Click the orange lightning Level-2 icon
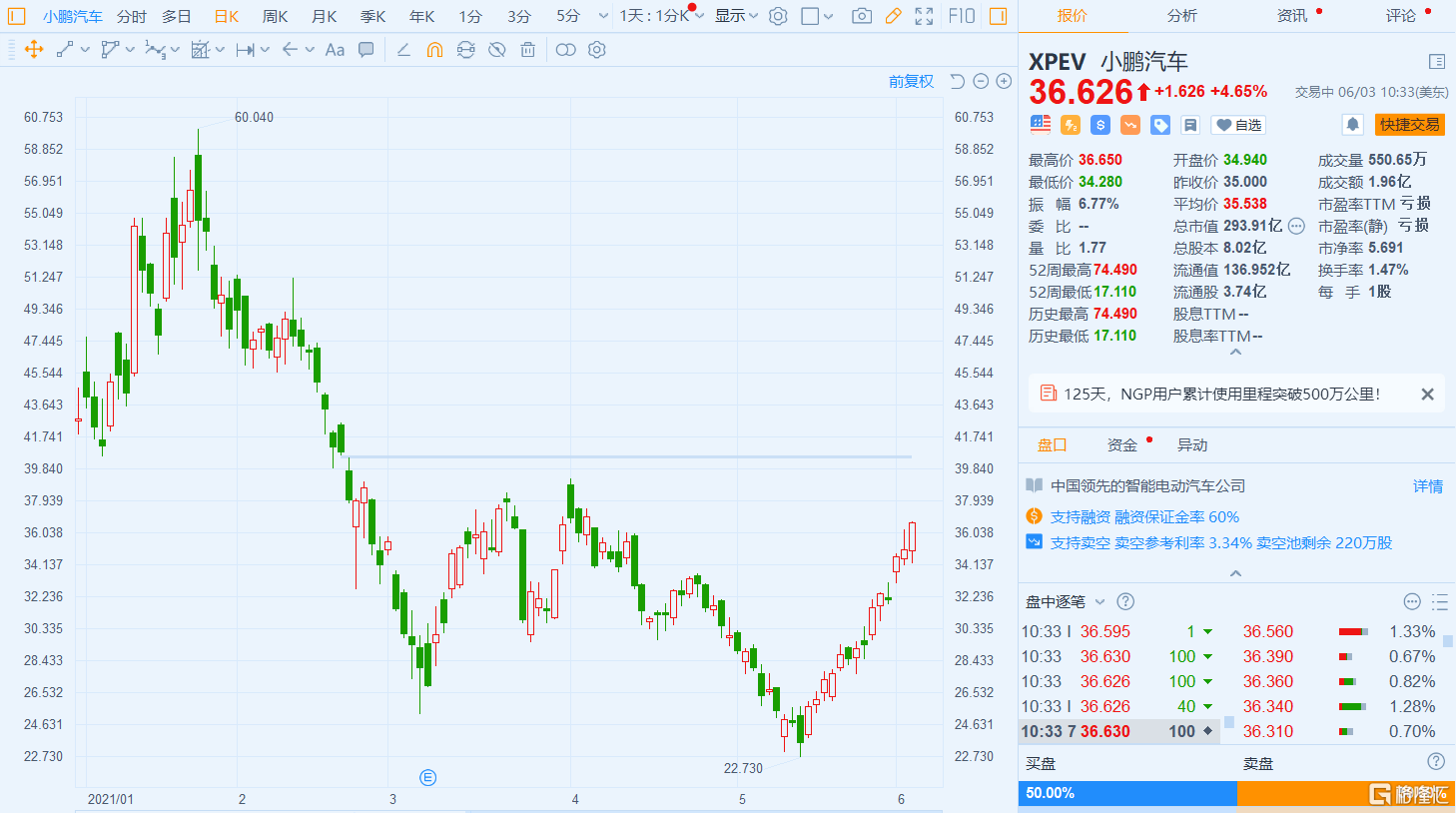1456x813 pixels. click(x=1071, y=125)
